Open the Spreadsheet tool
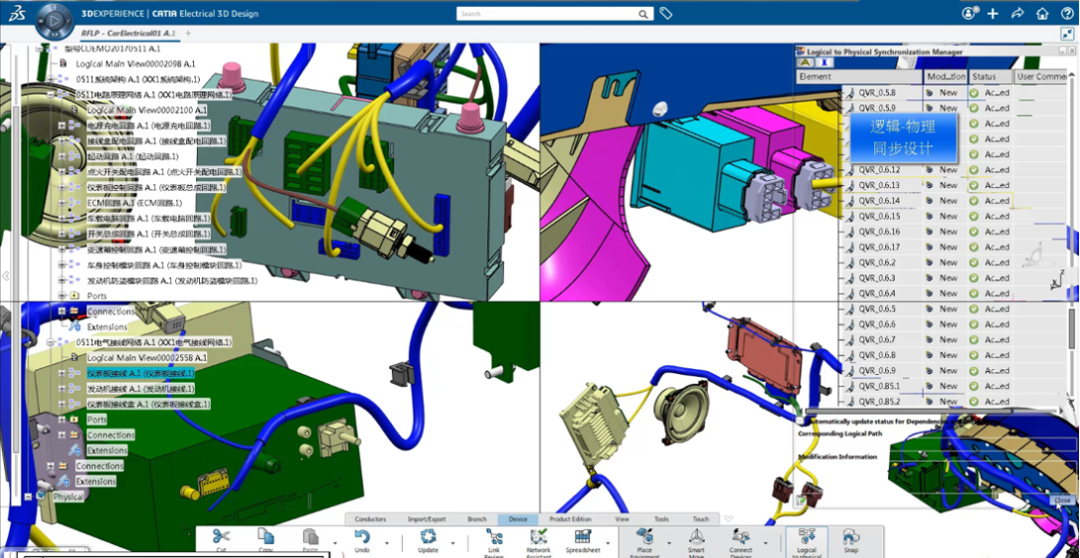The image size is (1080, 558). [583, 539]
